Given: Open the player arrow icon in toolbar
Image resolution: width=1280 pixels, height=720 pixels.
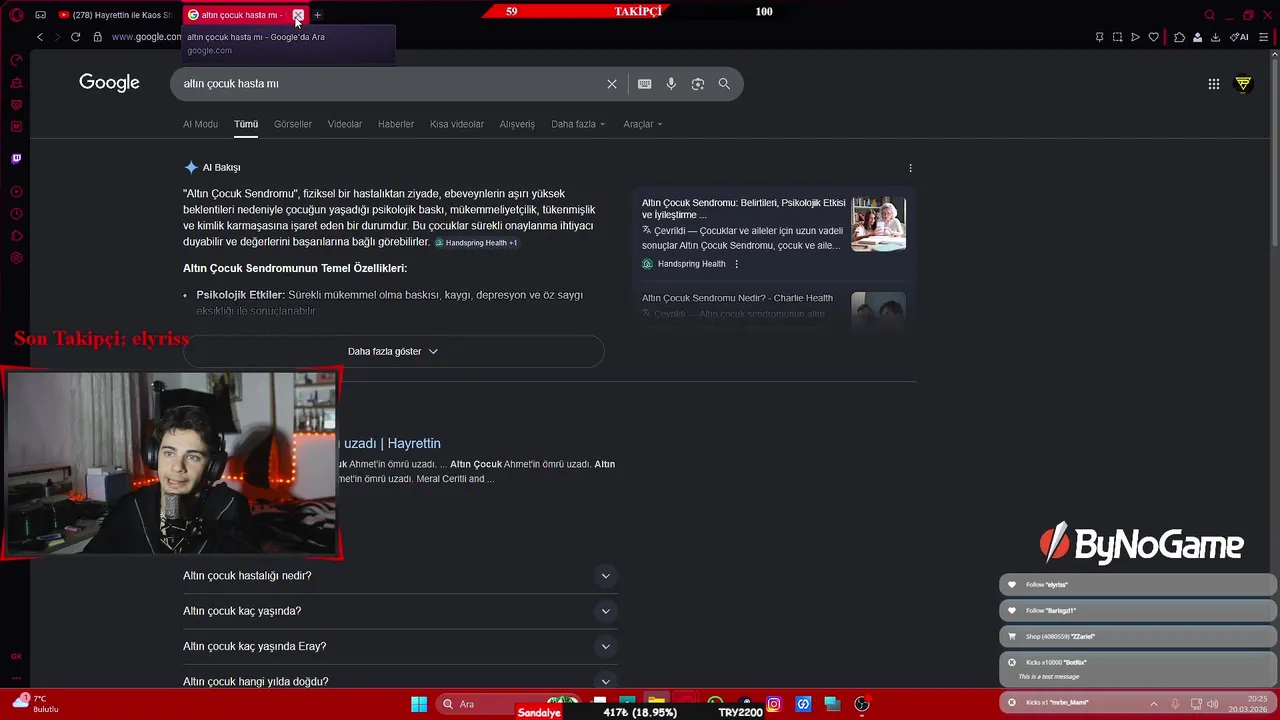Looking at the screenshot, I should pos(1135,37).
